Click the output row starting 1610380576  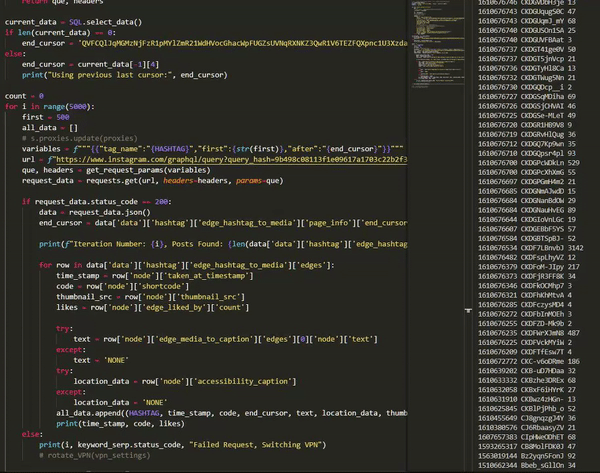point(527,427)
